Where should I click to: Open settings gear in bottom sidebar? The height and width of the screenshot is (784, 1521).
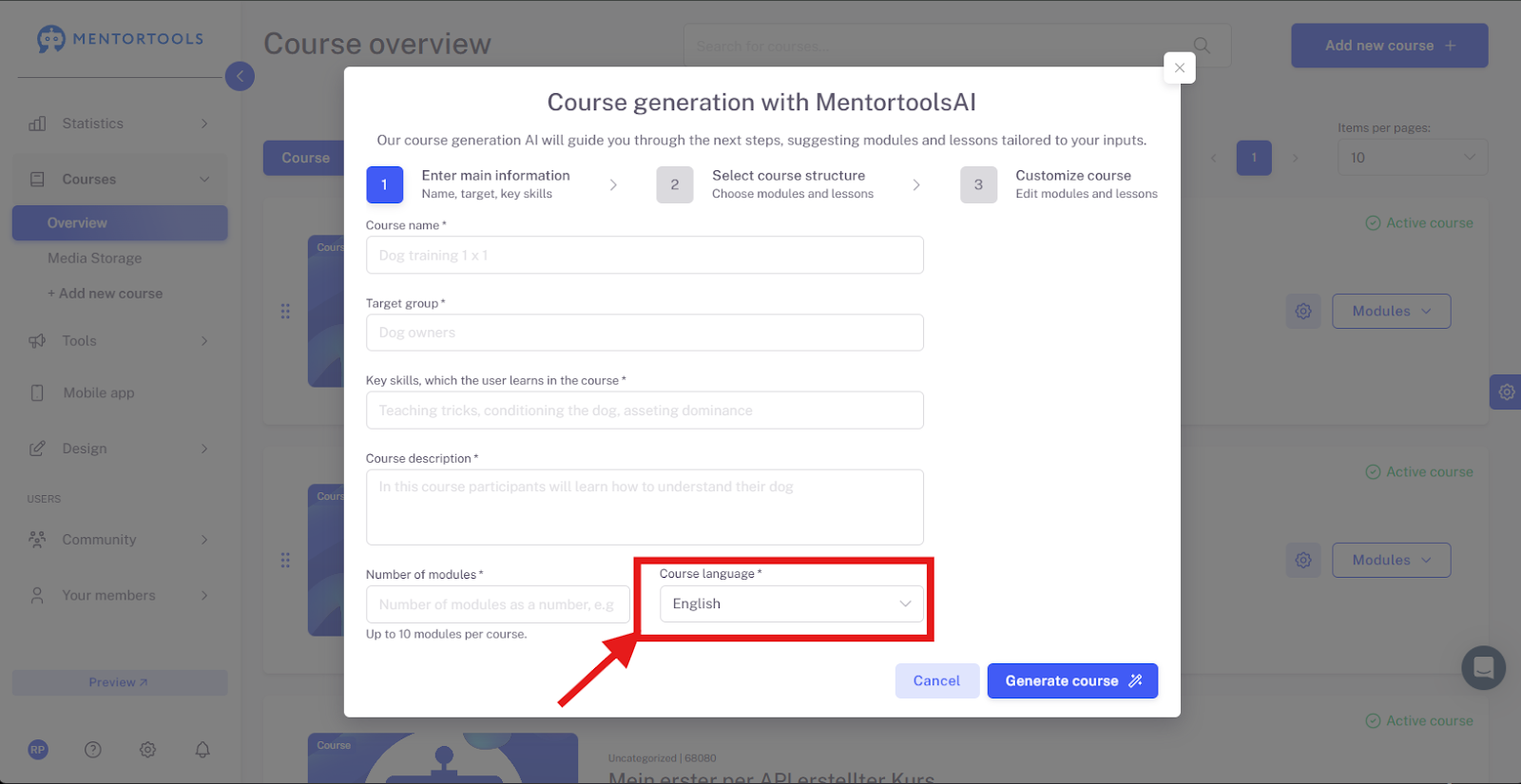147,750
